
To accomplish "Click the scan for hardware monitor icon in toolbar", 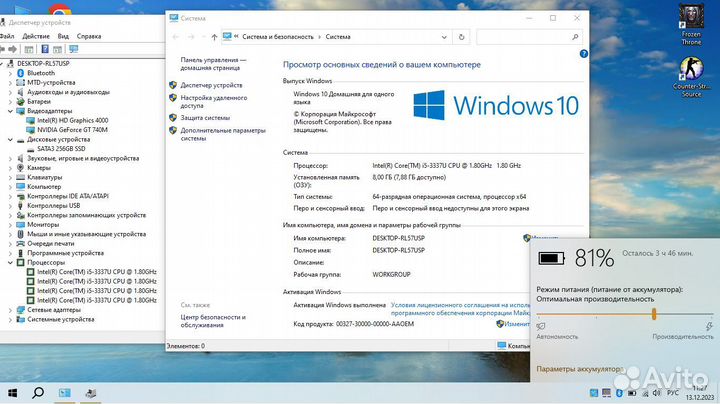I will coord(73,49).
